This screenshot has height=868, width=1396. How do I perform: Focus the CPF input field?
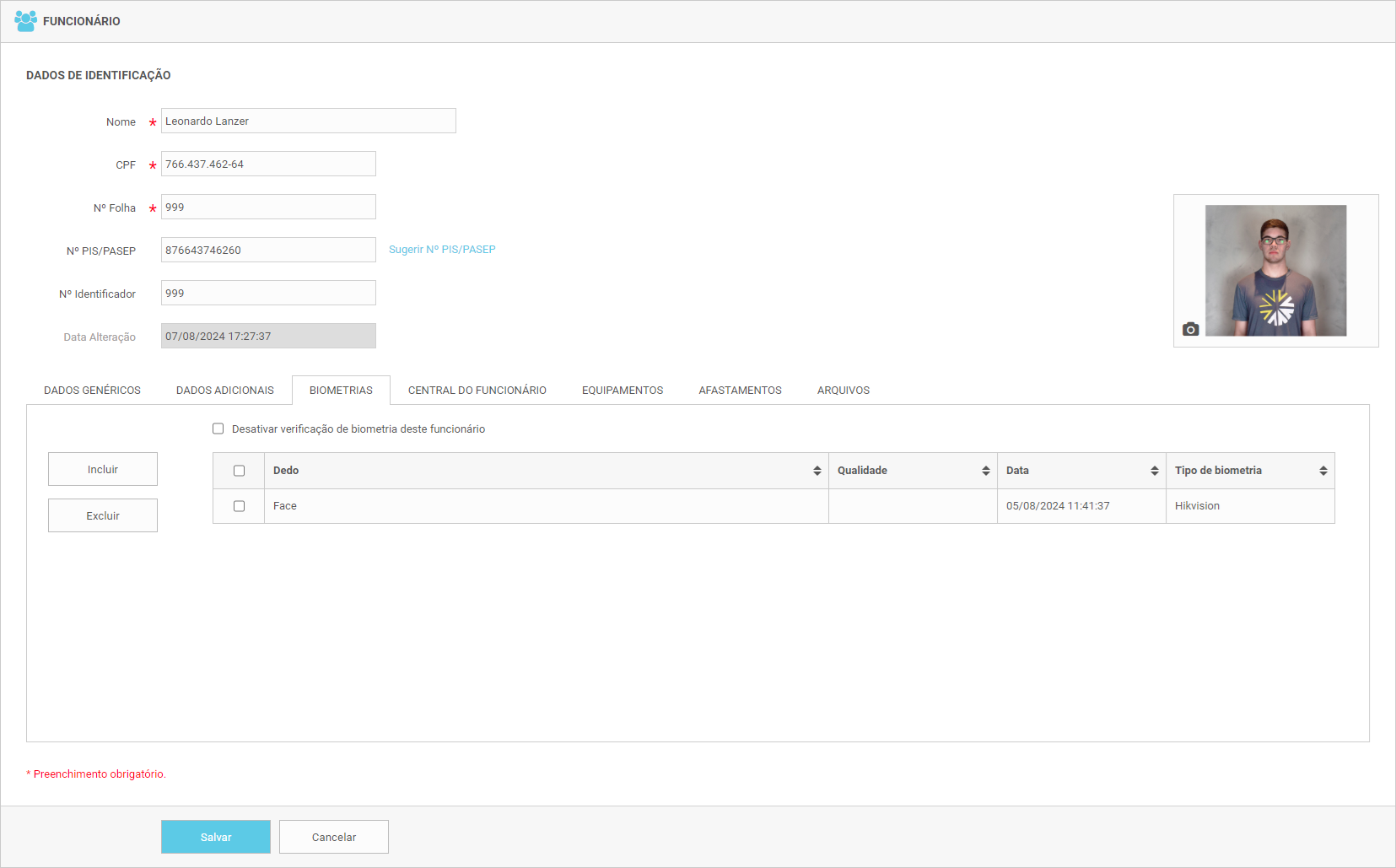pyautogui.click(x=268, y=164)
